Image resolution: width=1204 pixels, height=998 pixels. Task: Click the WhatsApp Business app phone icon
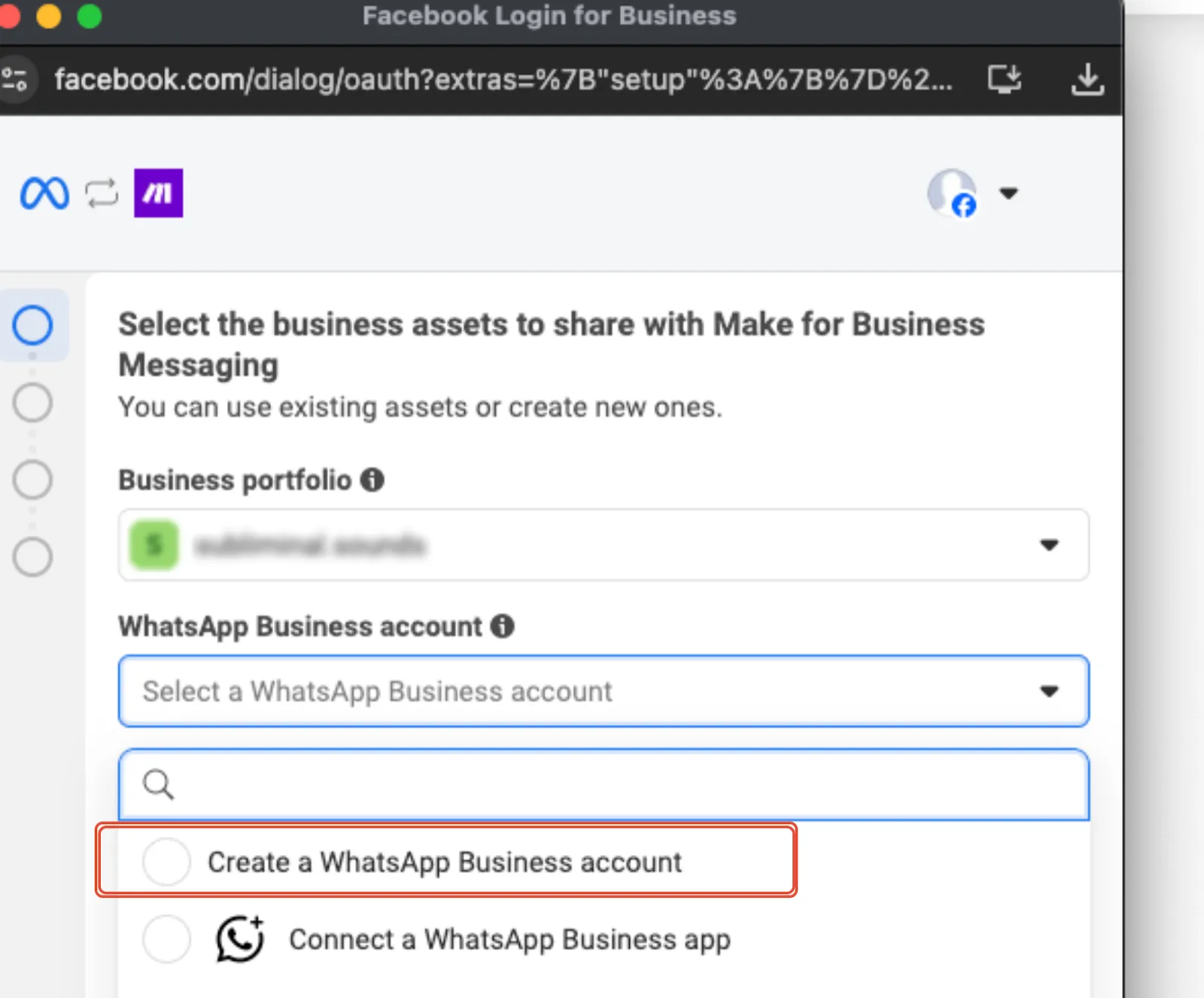(240, 939)
